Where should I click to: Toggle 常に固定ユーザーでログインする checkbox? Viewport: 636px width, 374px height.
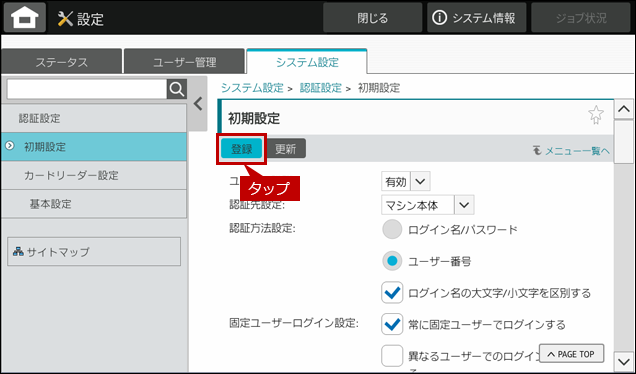392,324
